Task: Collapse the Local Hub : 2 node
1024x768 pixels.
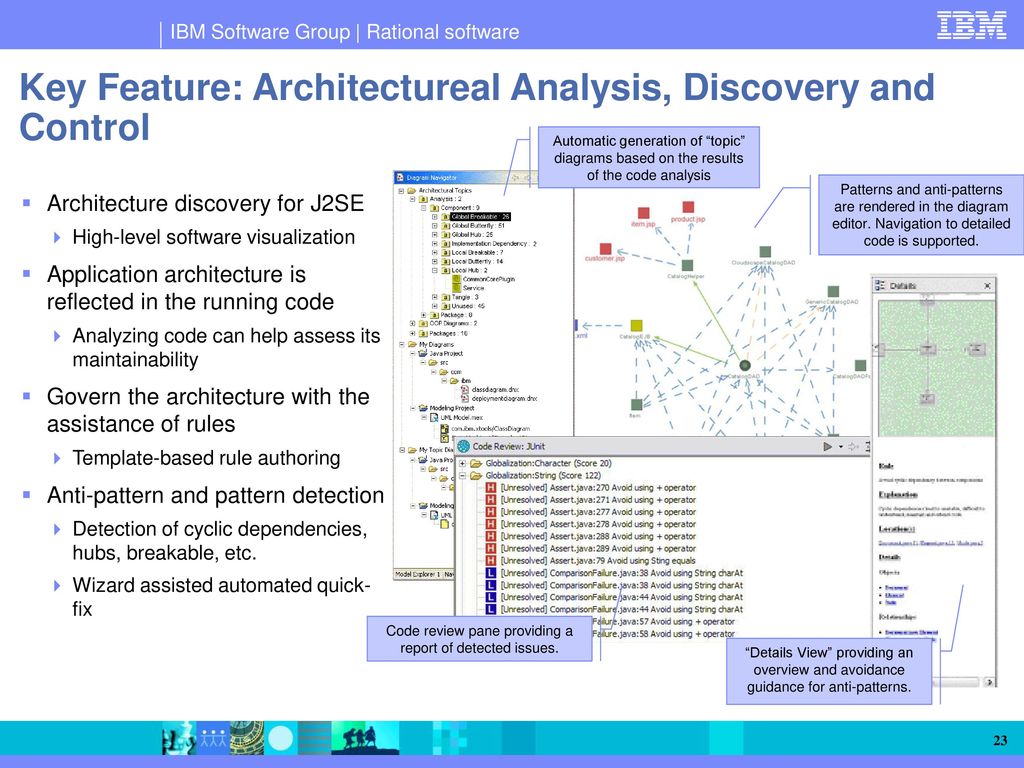Action: click(x=434, y=270)
